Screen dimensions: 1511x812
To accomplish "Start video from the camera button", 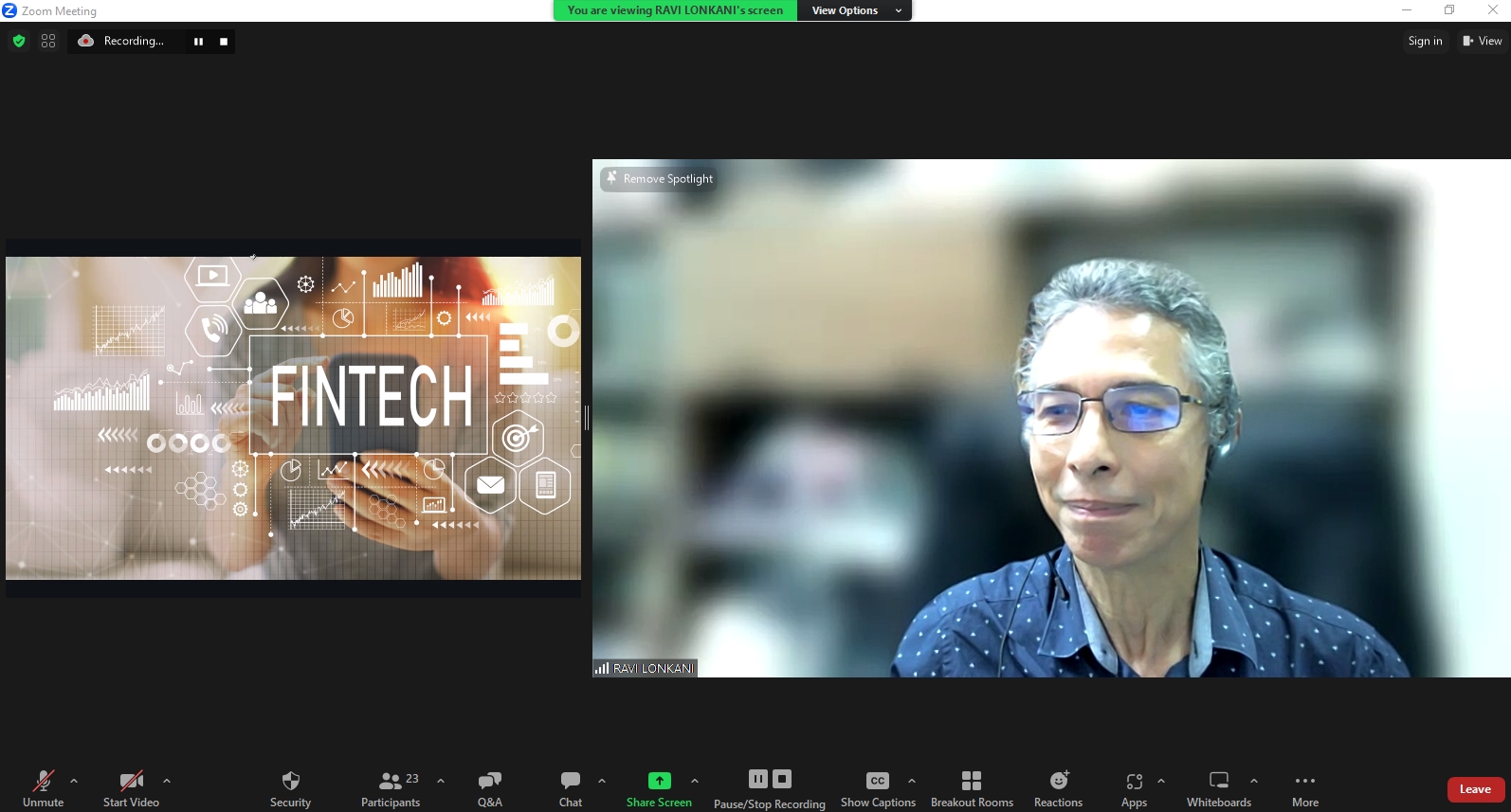I will [131, 788].
